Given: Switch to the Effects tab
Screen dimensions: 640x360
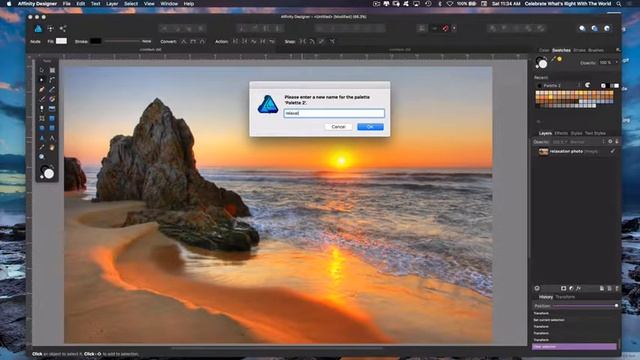Looking at the screenshot, I should (x=561, y=133).
